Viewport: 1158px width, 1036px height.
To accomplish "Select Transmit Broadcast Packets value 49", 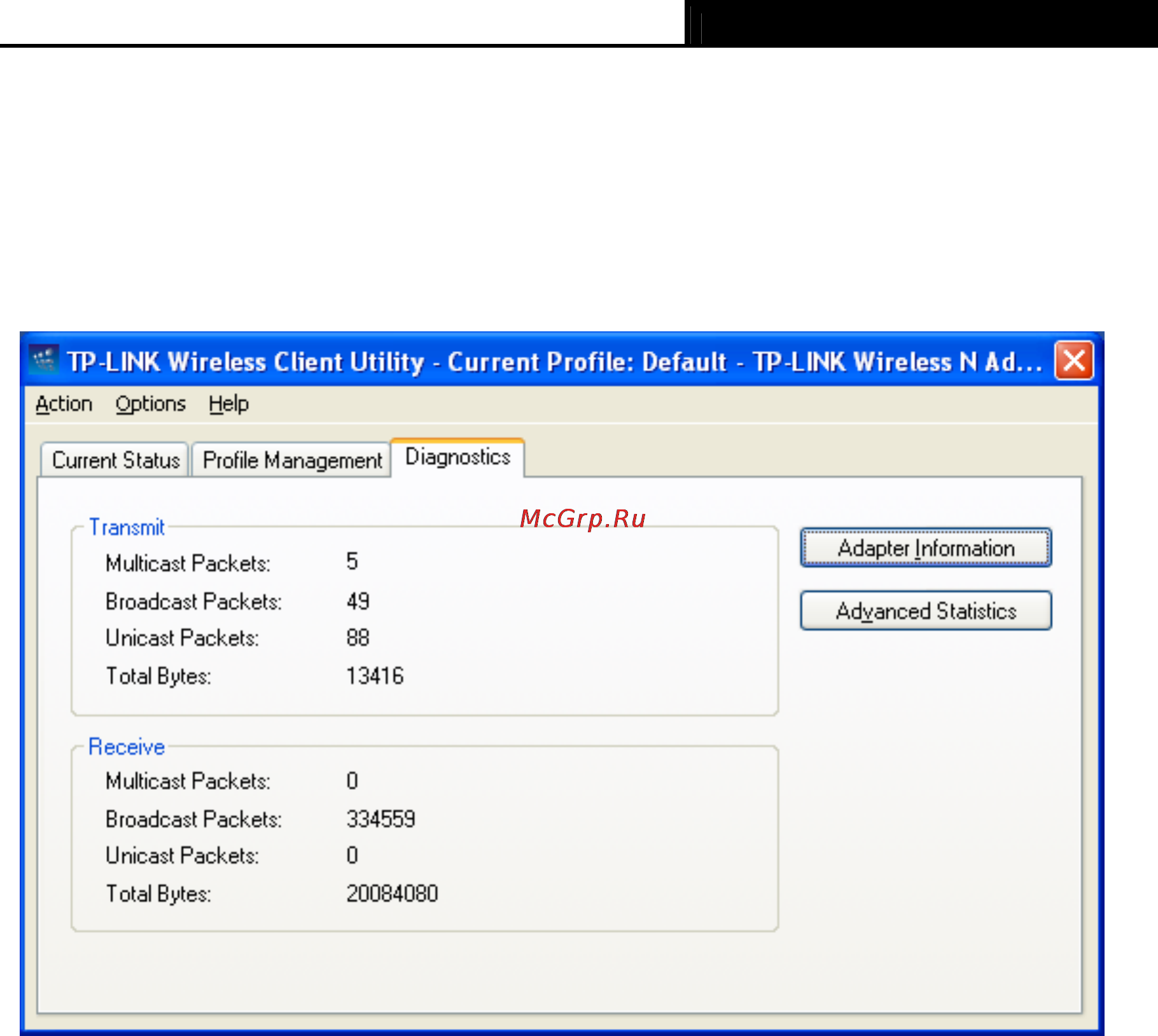I will [358, 601].
